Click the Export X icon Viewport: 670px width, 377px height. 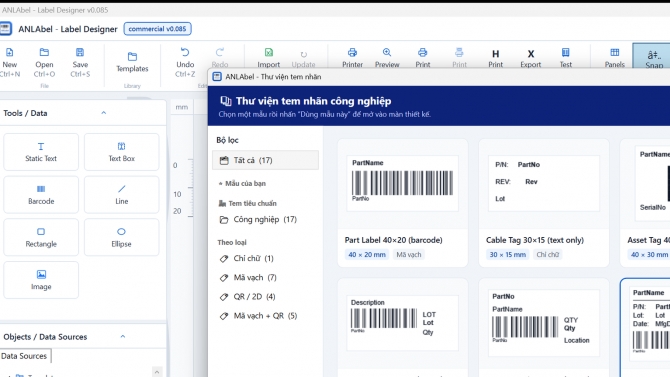pyautogui.click(x=531, y=54)
